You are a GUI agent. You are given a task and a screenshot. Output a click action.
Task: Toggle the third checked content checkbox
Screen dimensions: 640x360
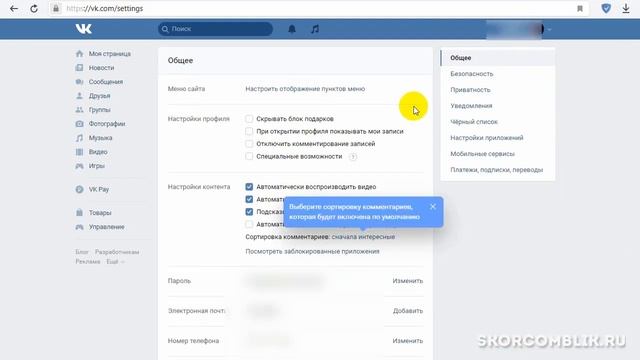pyautogui.click(x=249, y=211)
